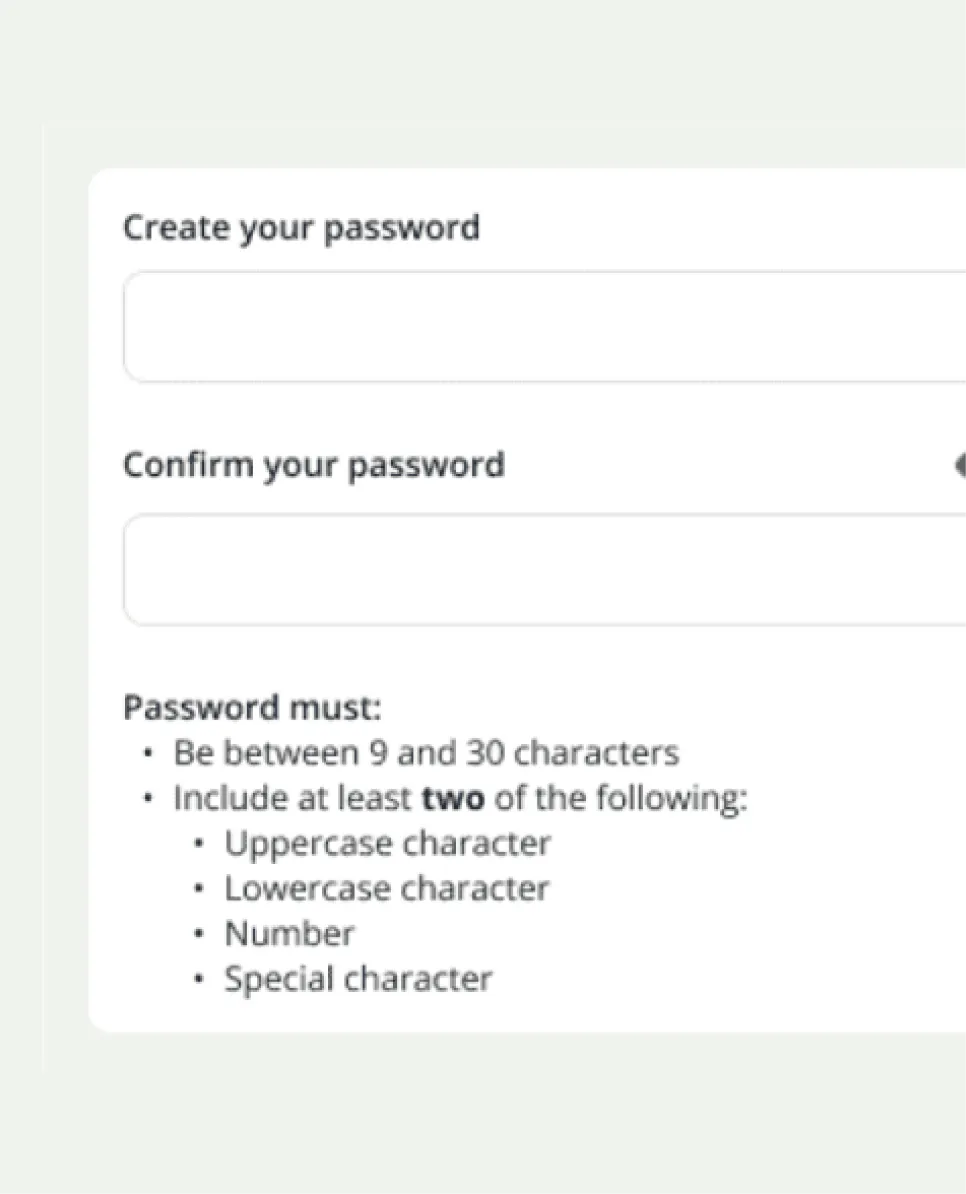Click the "Number" requirement item
Screen dimensions: 966x1194
[x=289, y=934]
